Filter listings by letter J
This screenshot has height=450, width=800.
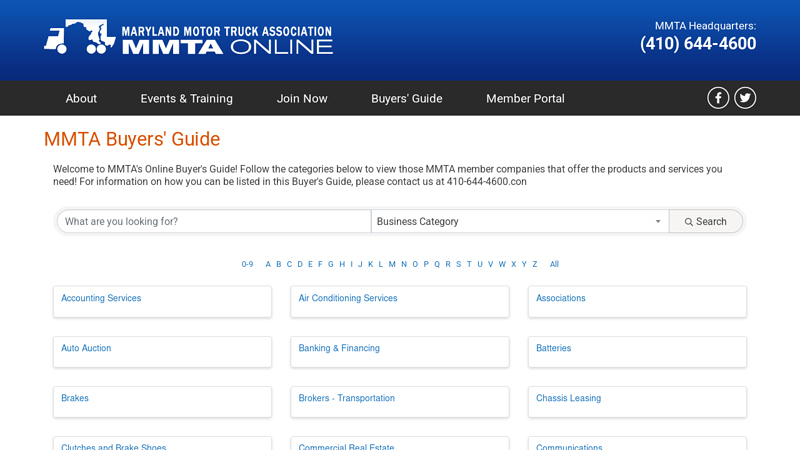pos(360,264)
